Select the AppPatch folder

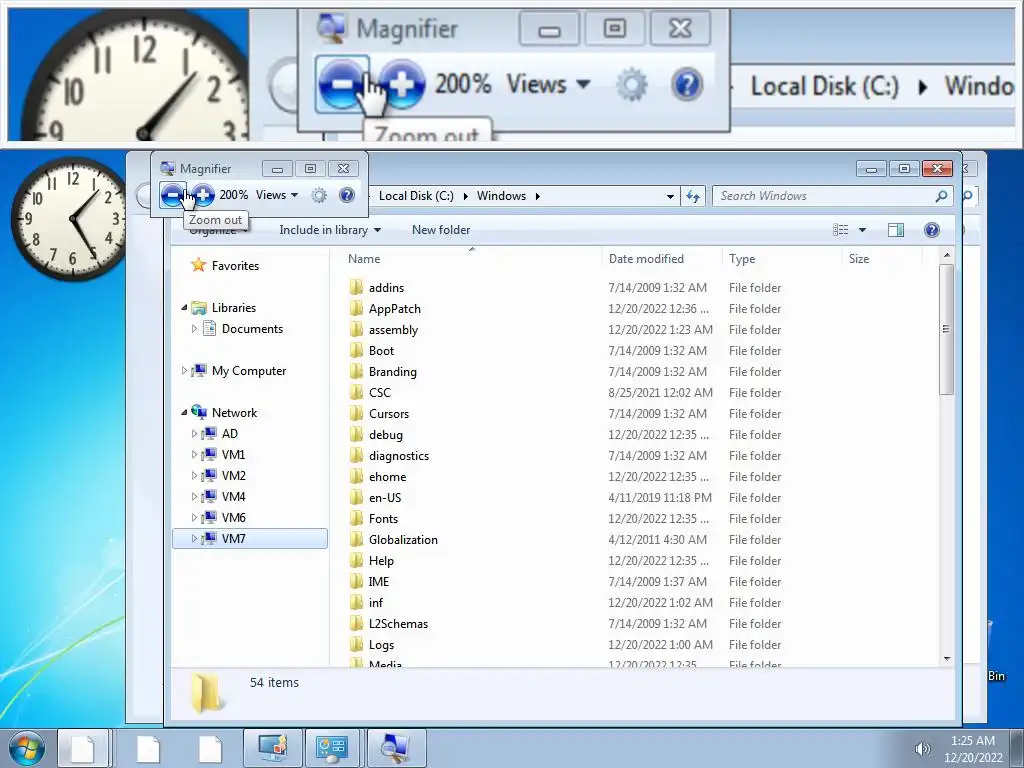(x=394, y=309)
